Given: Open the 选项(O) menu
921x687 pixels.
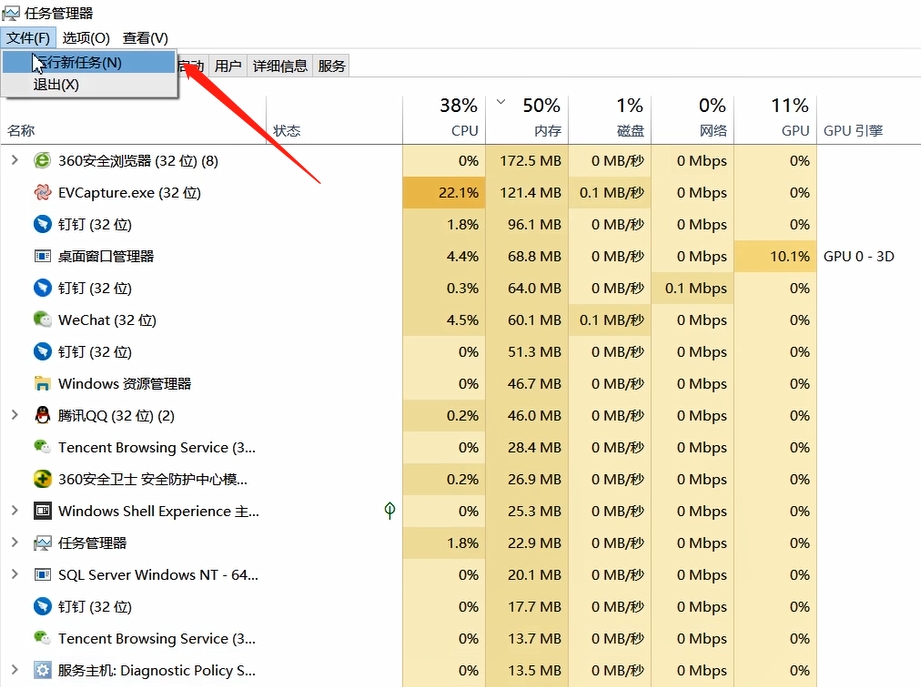Looking at the screenshot, I should pyautogui.click(x=86, y=38).
